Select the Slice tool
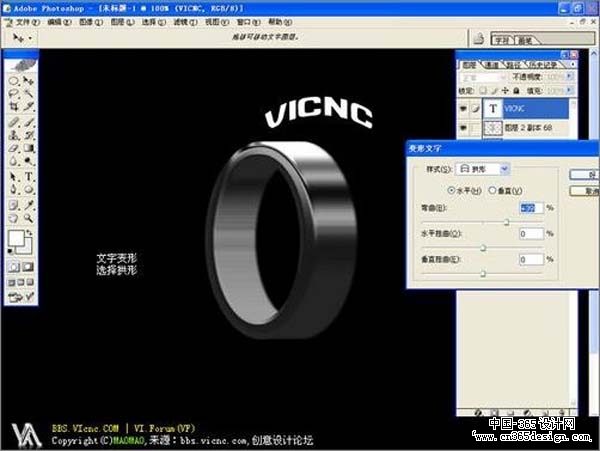 coord(28,106)
